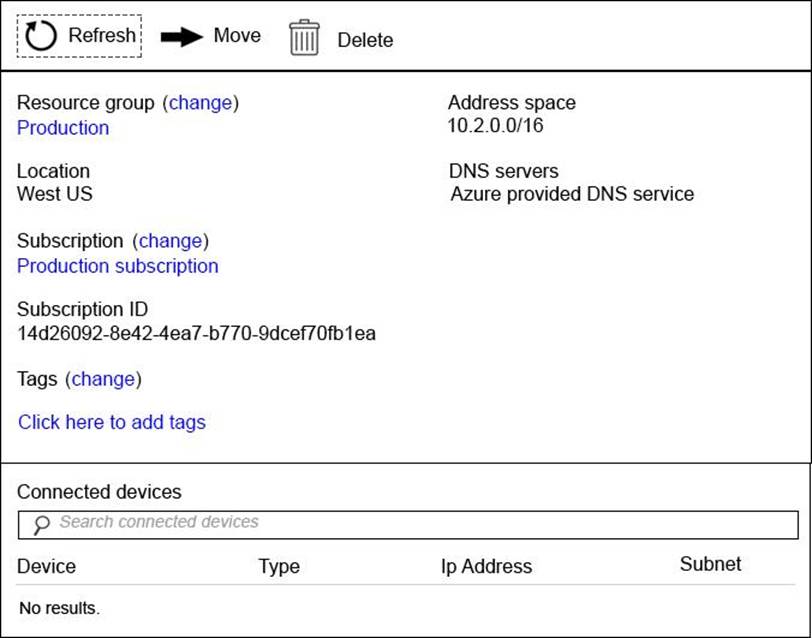This screenshot has height=638, width=812.
Task: Sort by the Device column header
Action: pos(46,567)
